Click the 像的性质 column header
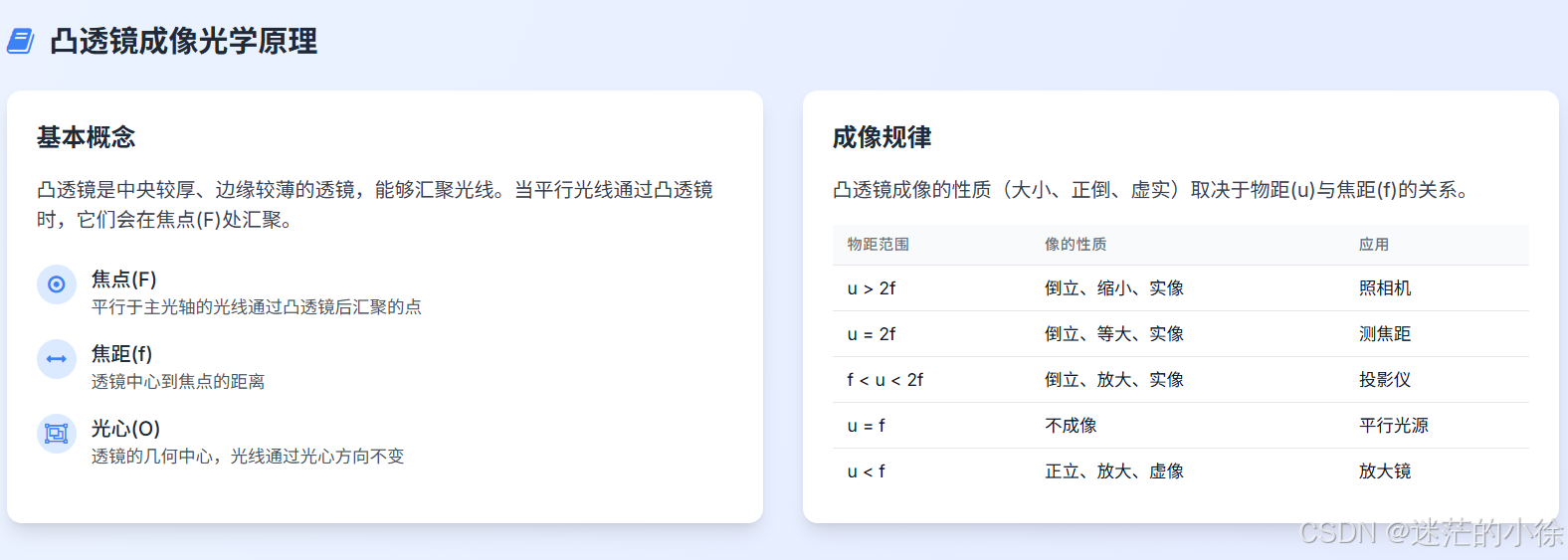Viewport: 1568px width, 560px height. click(1076, 245)
